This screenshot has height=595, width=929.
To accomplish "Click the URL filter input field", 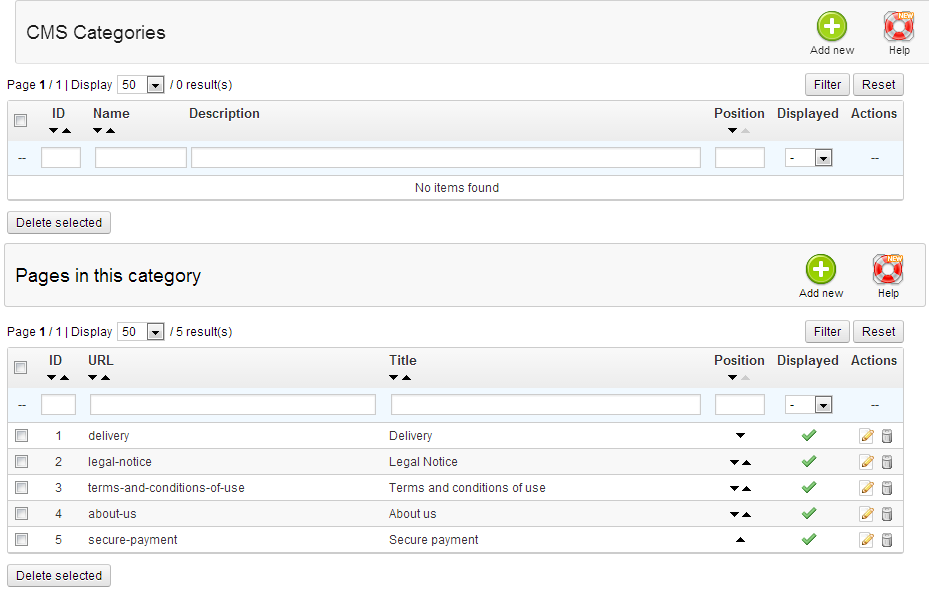I will tap(232, 404).
